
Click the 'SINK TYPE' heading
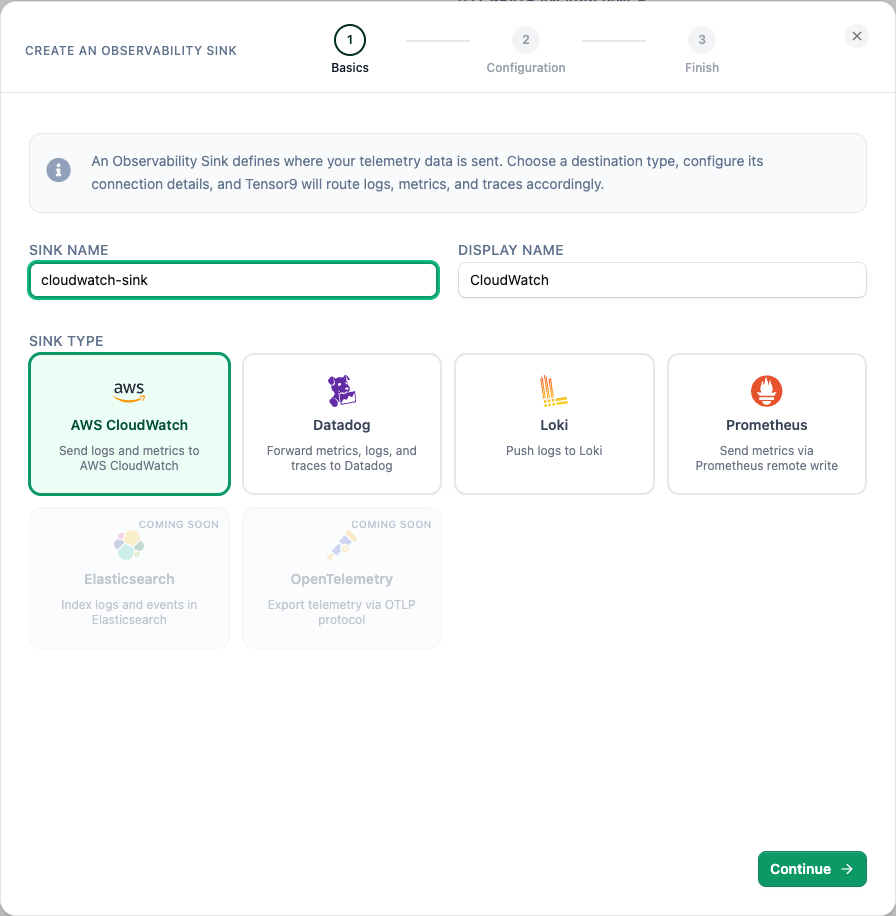tap(66, 341)
